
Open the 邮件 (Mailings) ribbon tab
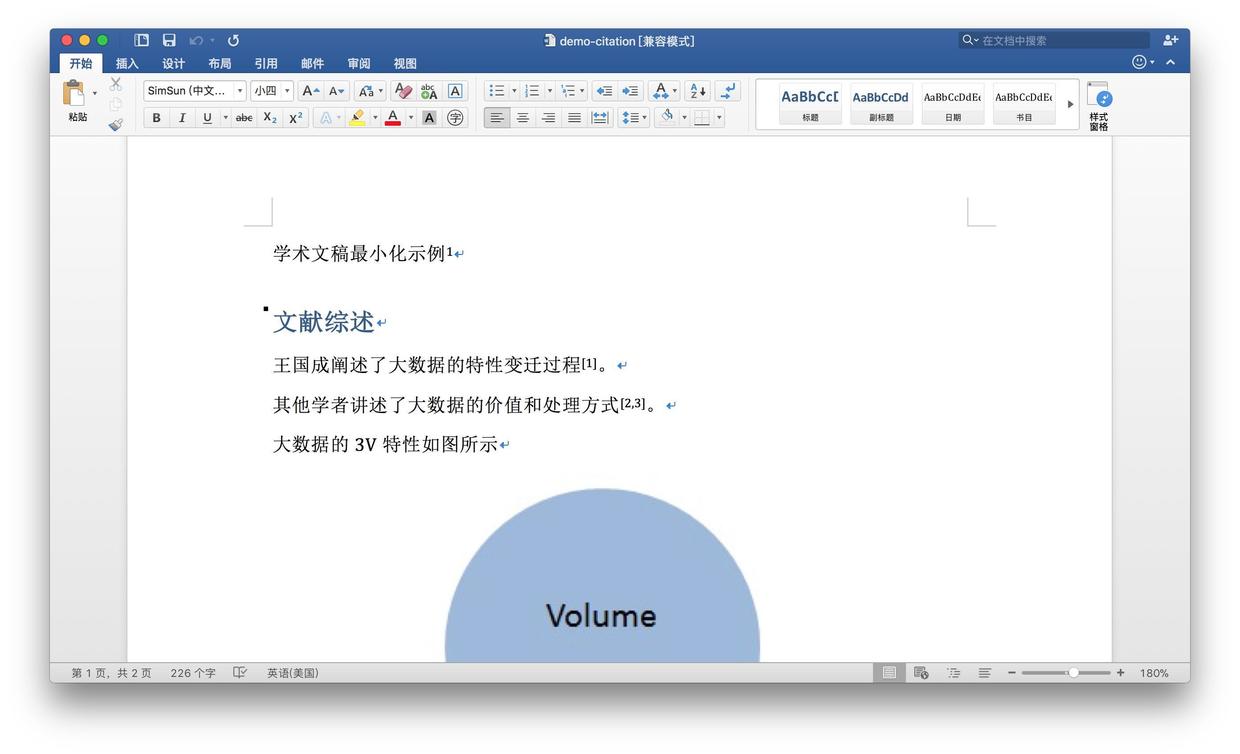coord(312,63)
